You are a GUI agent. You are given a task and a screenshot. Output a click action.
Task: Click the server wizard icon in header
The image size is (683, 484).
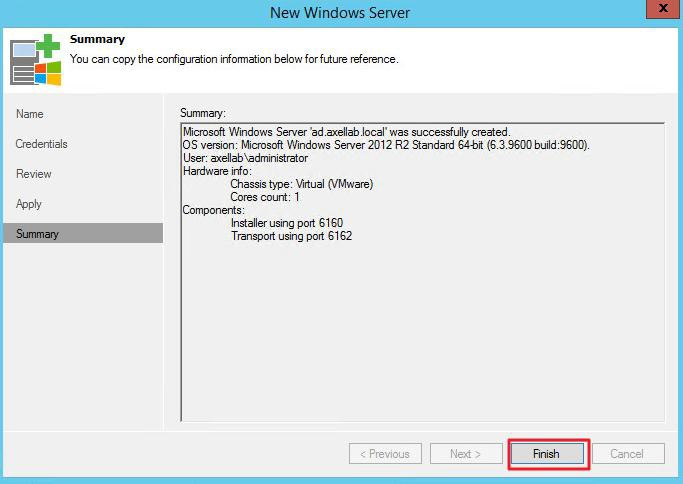click(33, 59)
